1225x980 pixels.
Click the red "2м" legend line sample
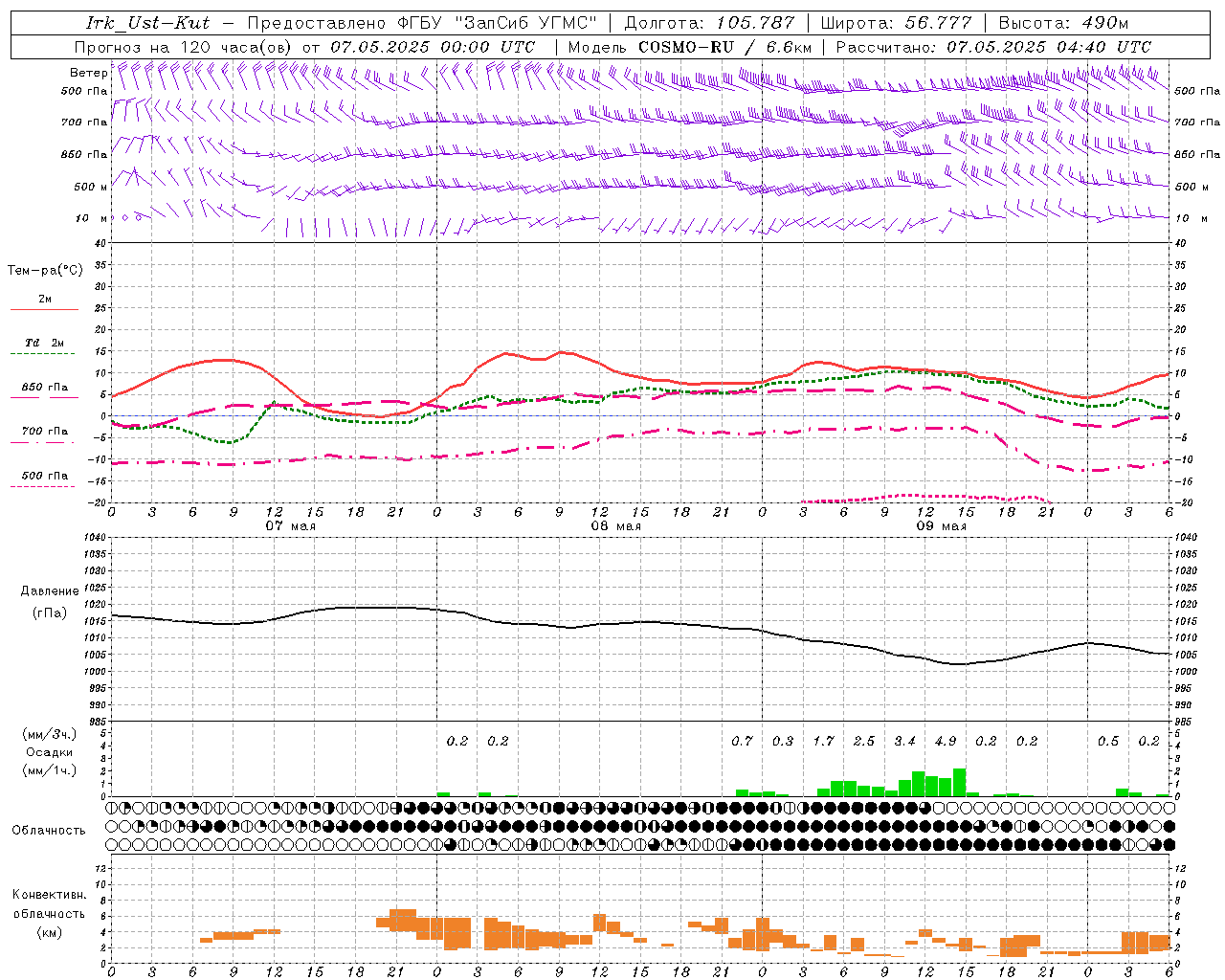44,310
